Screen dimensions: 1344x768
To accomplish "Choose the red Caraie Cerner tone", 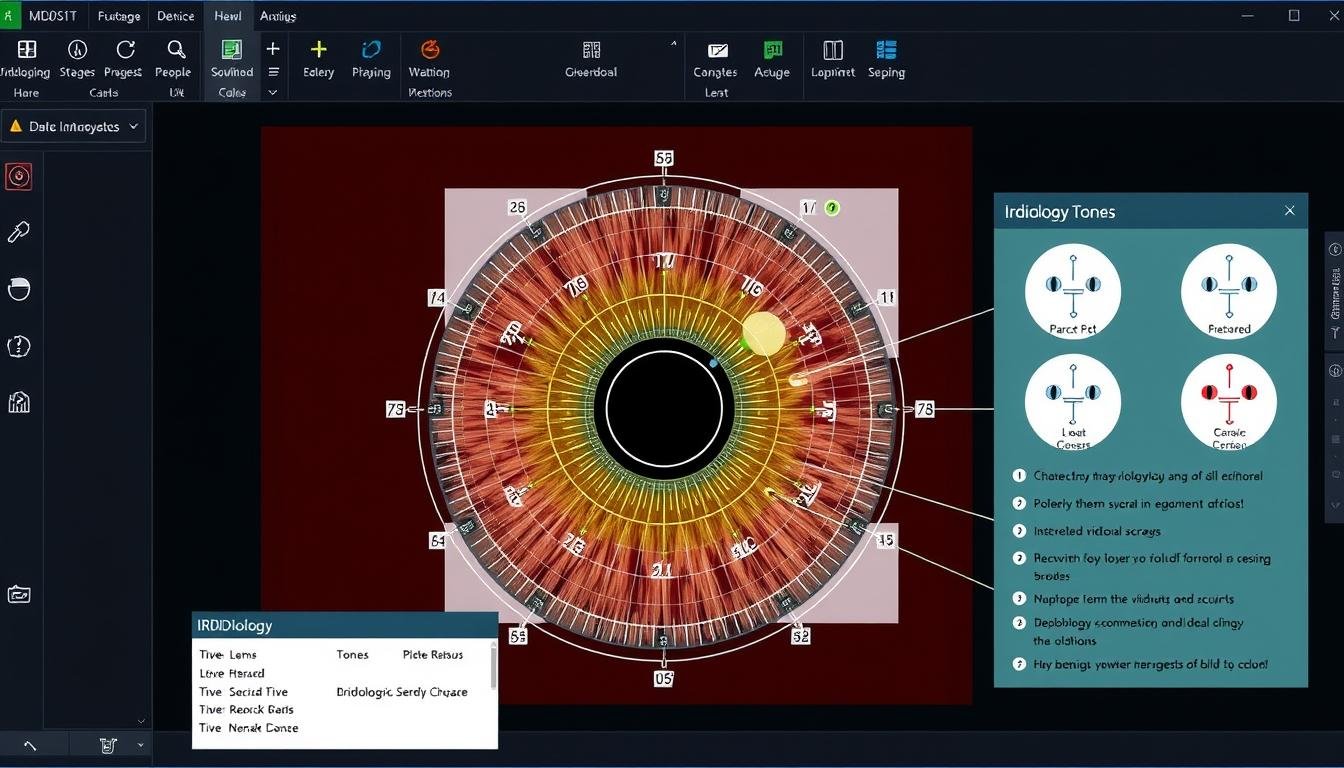I will [x=1228, y=401].
